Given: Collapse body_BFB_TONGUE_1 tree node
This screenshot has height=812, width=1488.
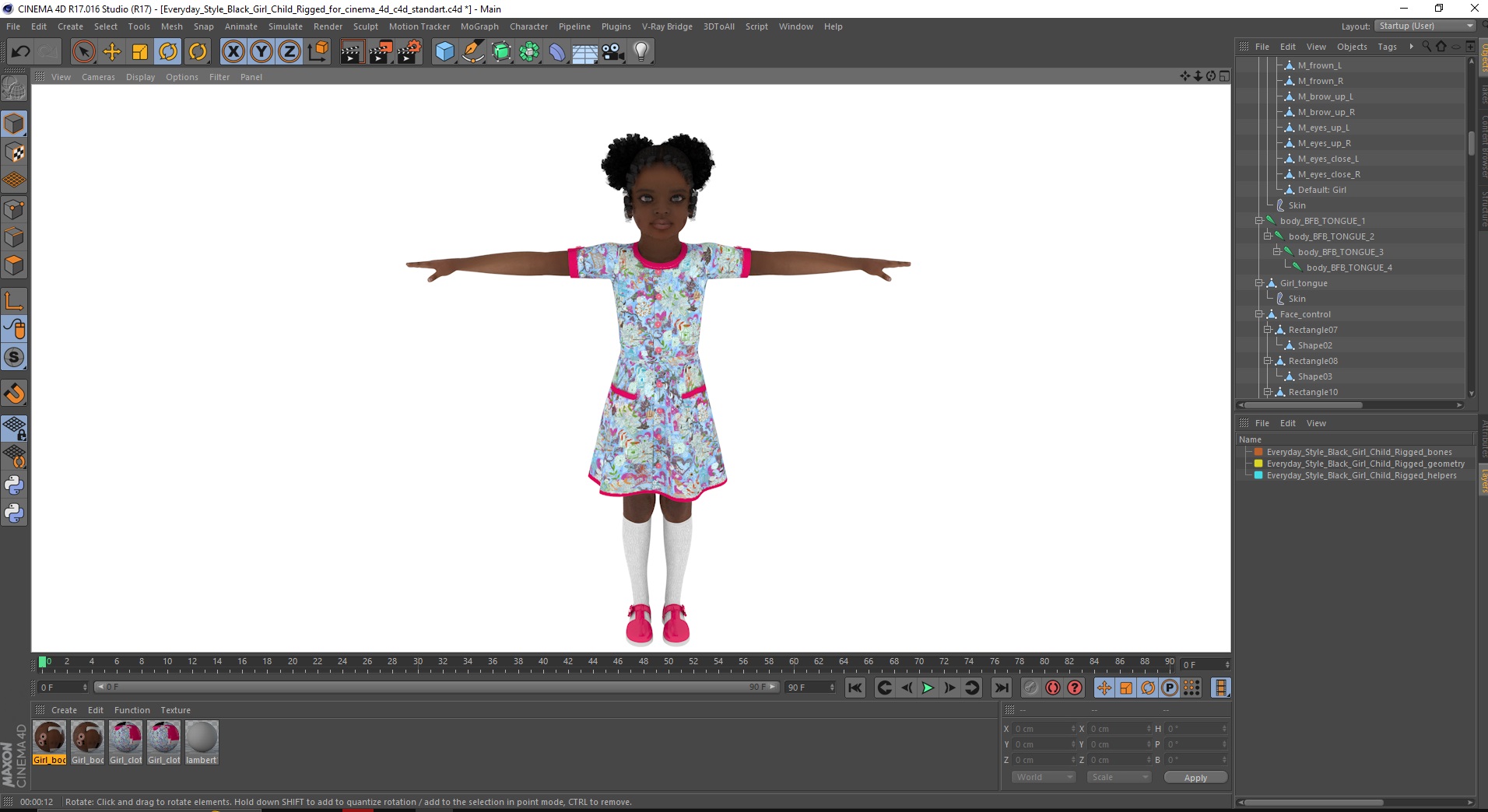Looking at the screenshot, I should (1258, 221).
